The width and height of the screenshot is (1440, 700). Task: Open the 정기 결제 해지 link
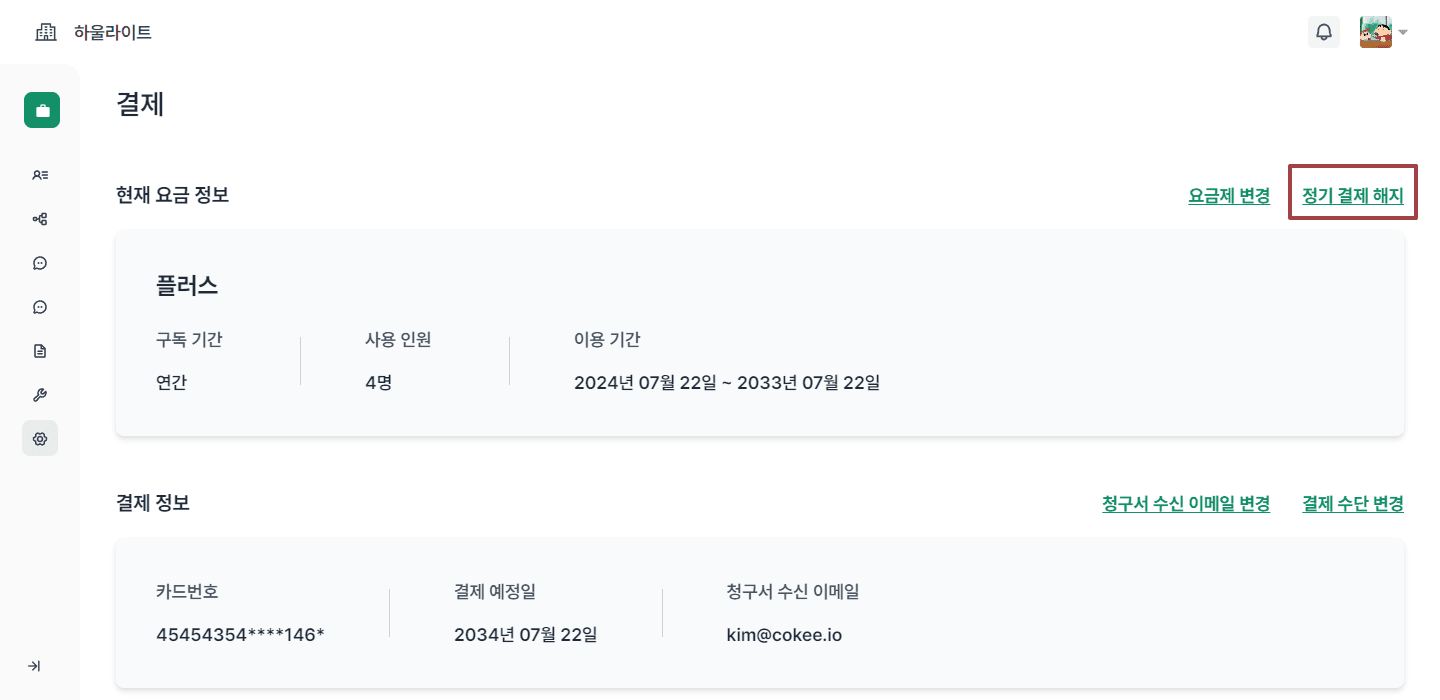pos(1352,194)
